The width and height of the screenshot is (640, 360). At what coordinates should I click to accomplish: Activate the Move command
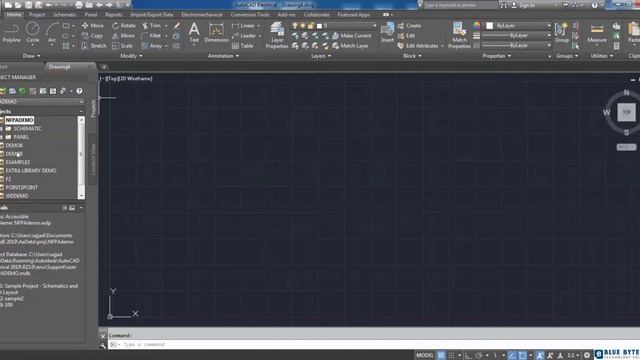coord(93,25)
